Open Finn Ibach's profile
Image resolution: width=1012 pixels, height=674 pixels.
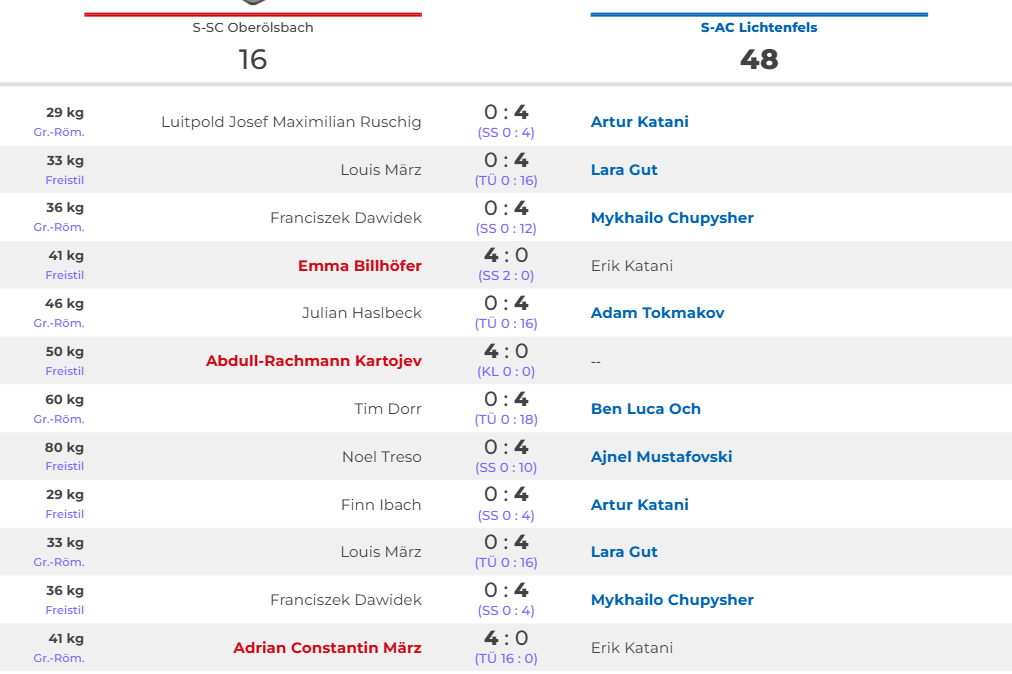pos(381,505)
